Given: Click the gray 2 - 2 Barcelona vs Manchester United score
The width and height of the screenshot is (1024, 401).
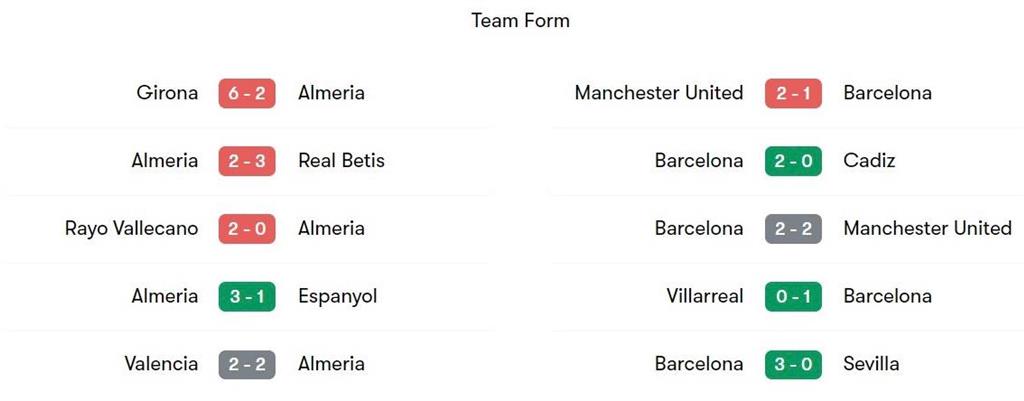Looking at the screenshot, I should [793, 229].
